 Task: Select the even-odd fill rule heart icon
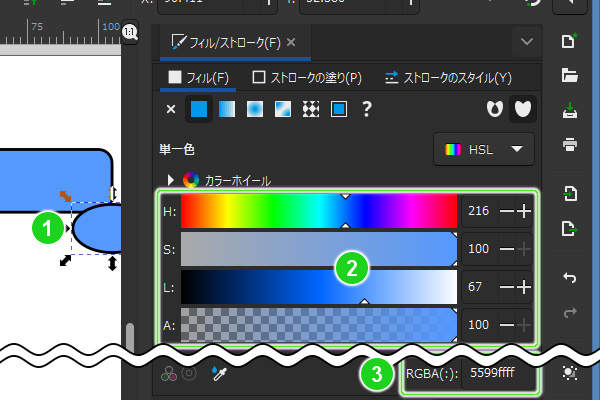pyautogui.click(x=495, y=109)
